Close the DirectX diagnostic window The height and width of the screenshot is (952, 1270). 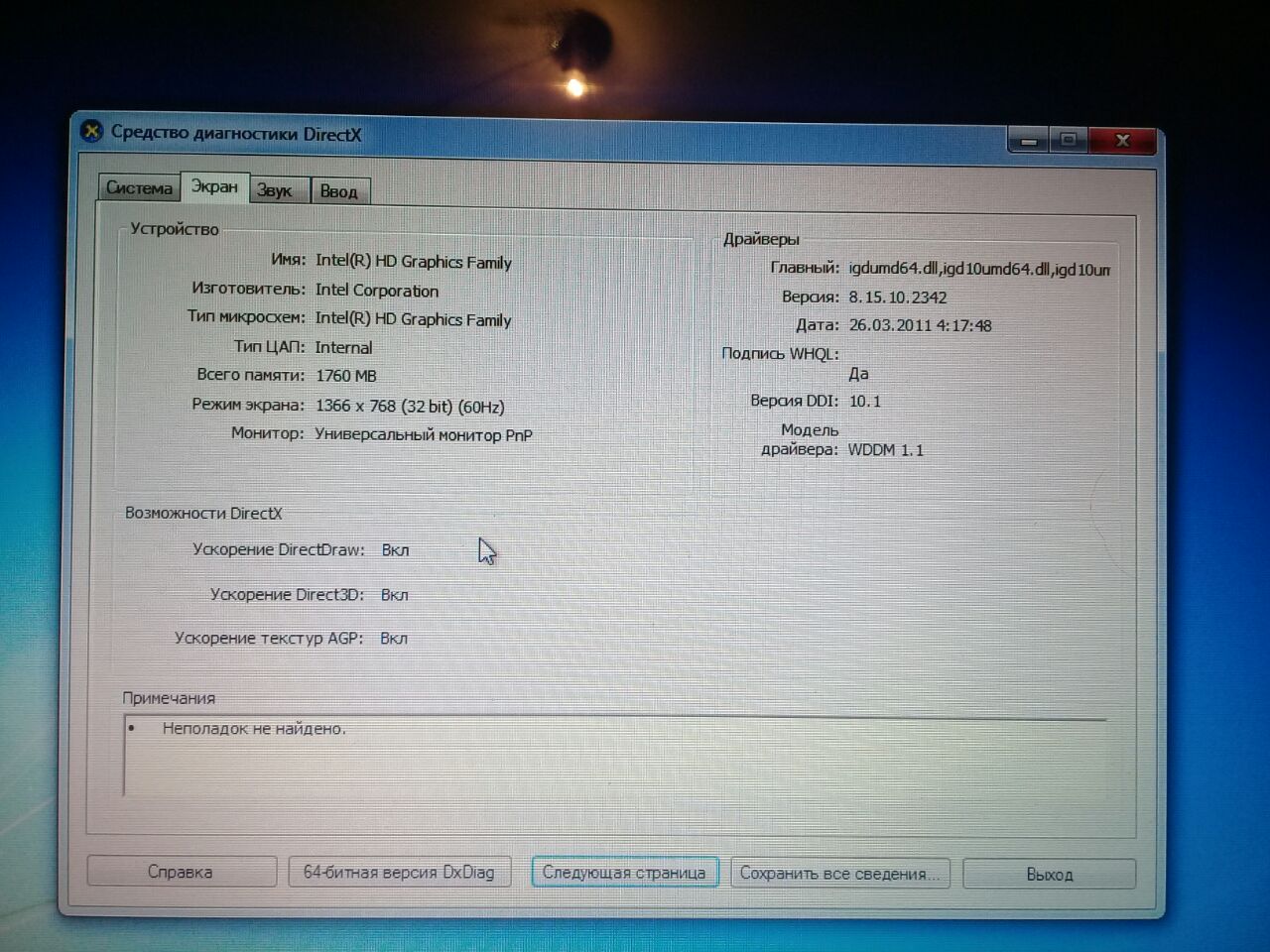(x=1122, y=140)
